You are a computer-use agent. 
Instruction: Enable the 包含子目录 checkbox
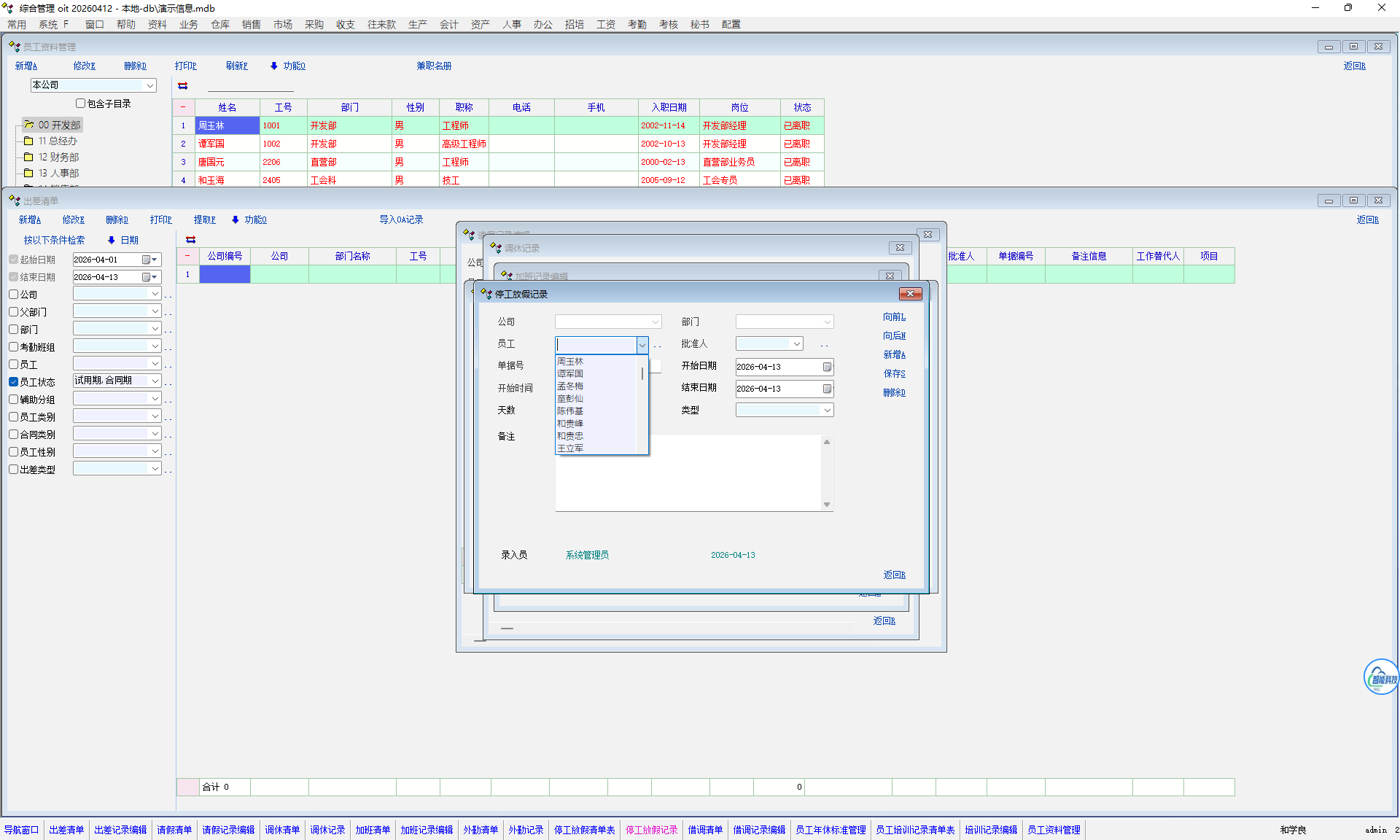(x=81, y=104)
